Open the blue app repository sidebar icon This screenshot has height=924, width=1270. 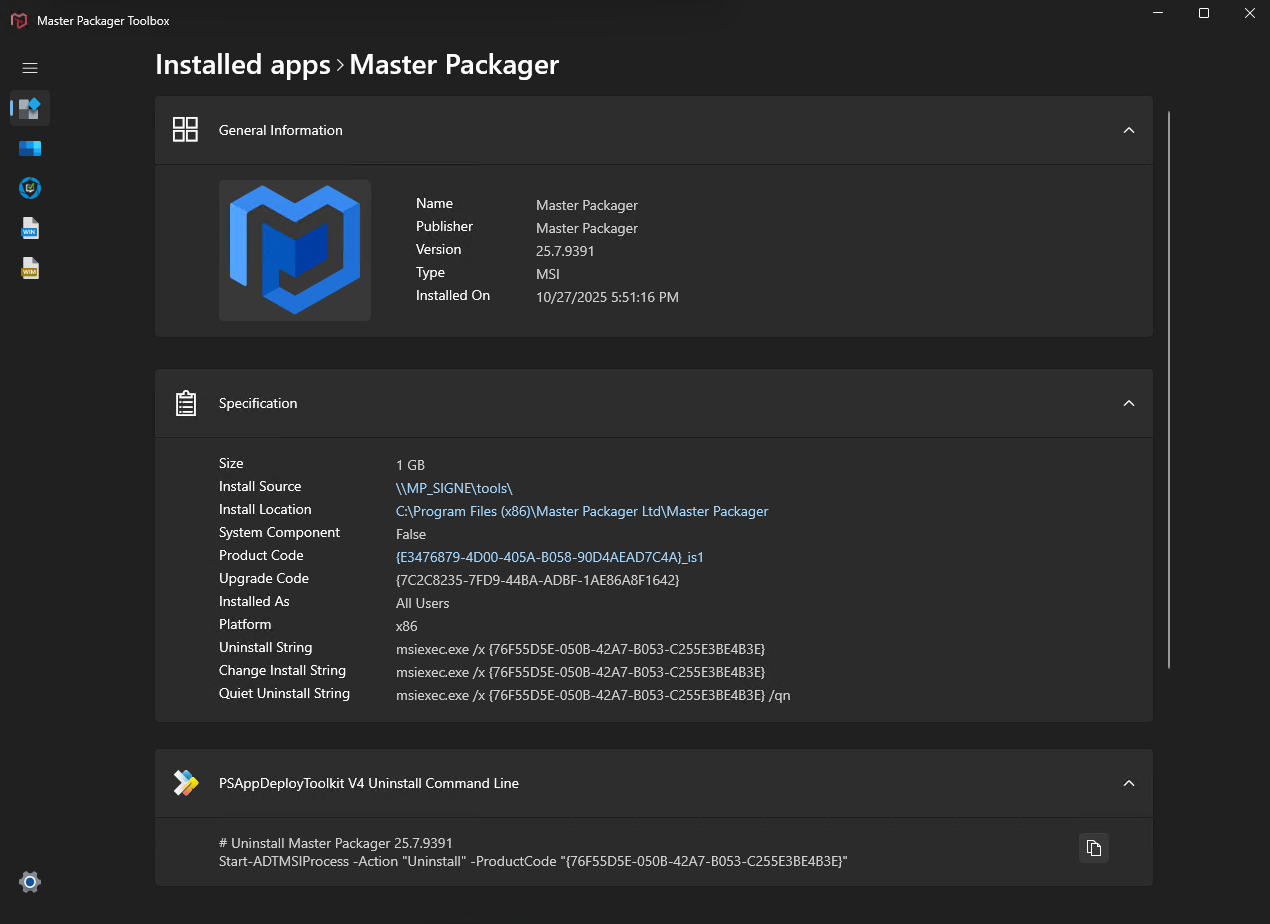coord(30,147)
